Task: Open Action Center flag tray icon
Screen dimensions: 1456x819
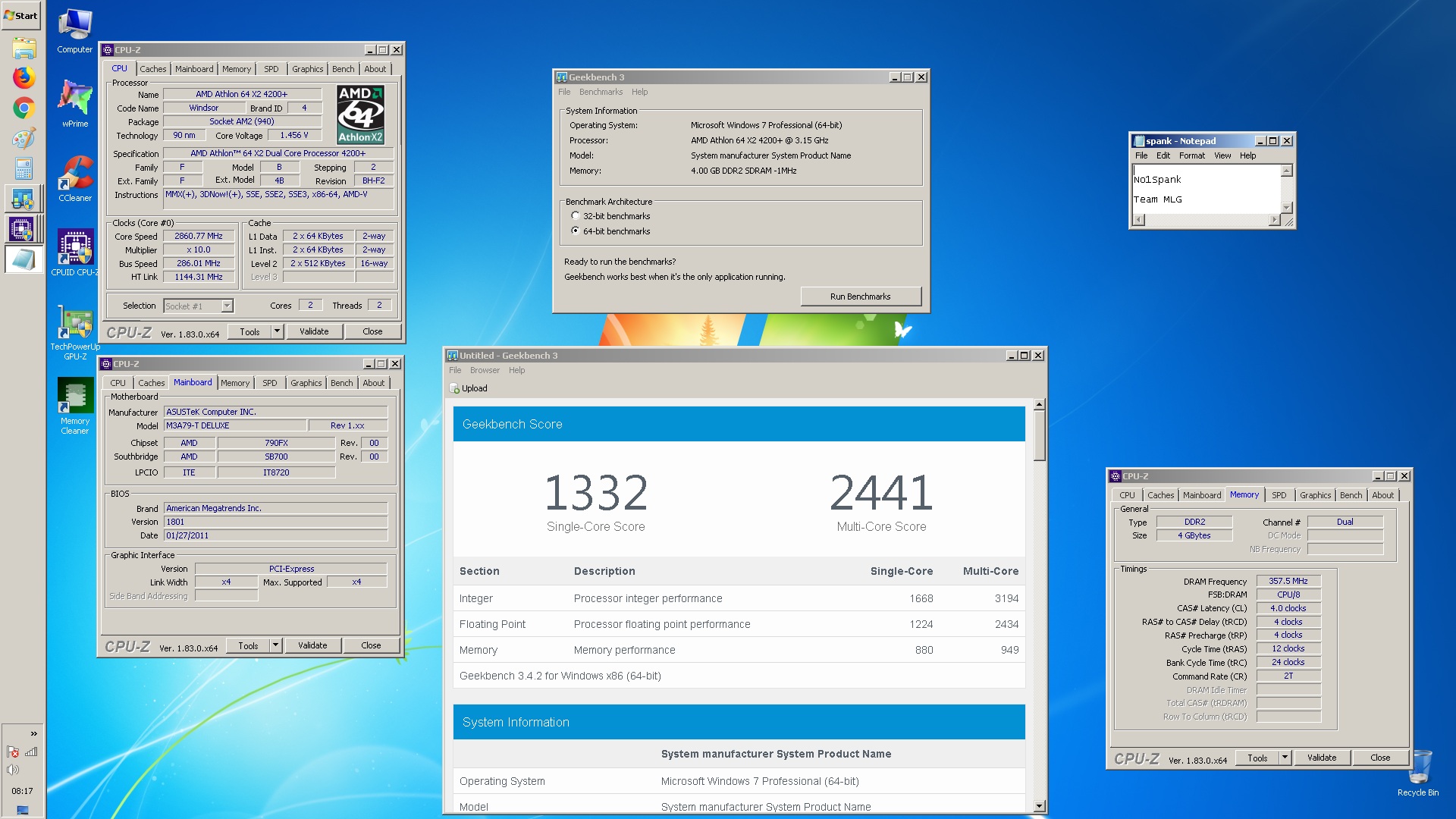Action: 12,752
